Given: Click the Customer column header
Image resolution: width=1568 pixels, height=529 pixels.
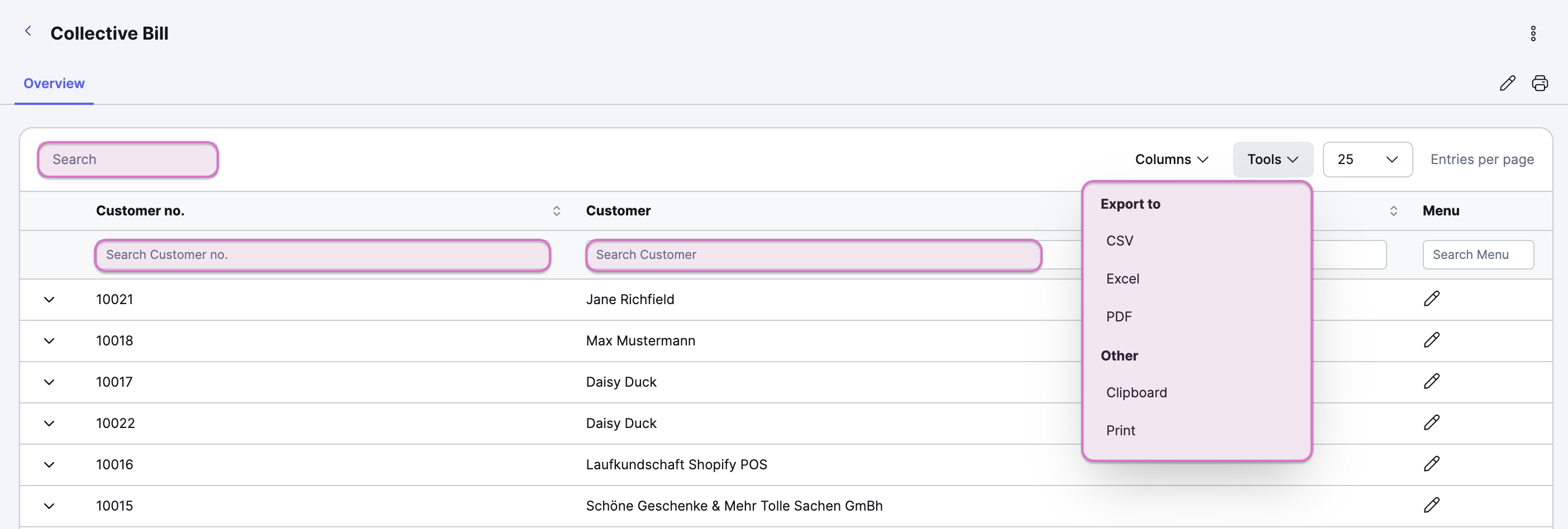Looking at the screenshot, I should pyautogui.click(x=618, y=211).
